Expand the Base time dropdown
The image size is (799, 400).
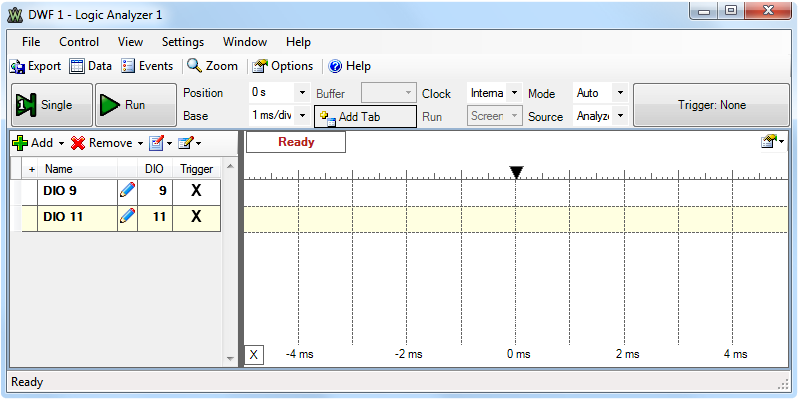(x=302, y=116)
